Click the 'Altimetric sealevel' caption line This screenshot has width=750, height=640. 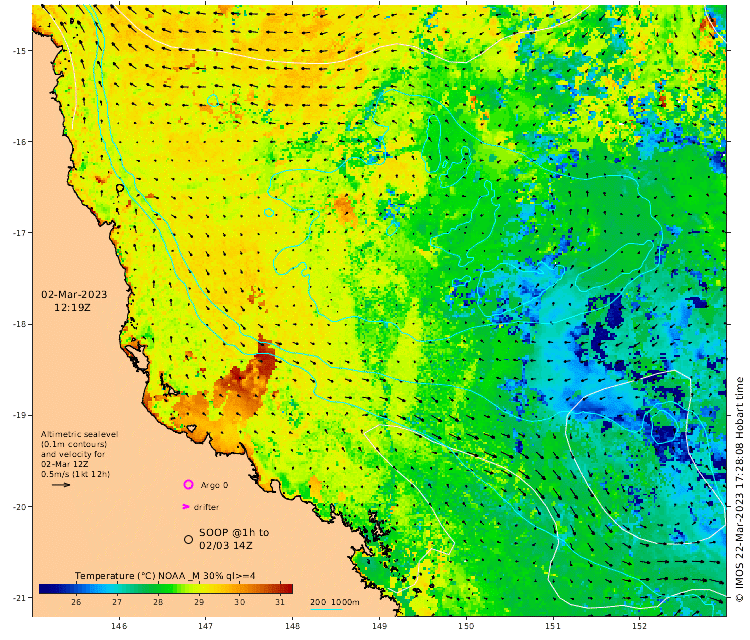pos(79,434)
